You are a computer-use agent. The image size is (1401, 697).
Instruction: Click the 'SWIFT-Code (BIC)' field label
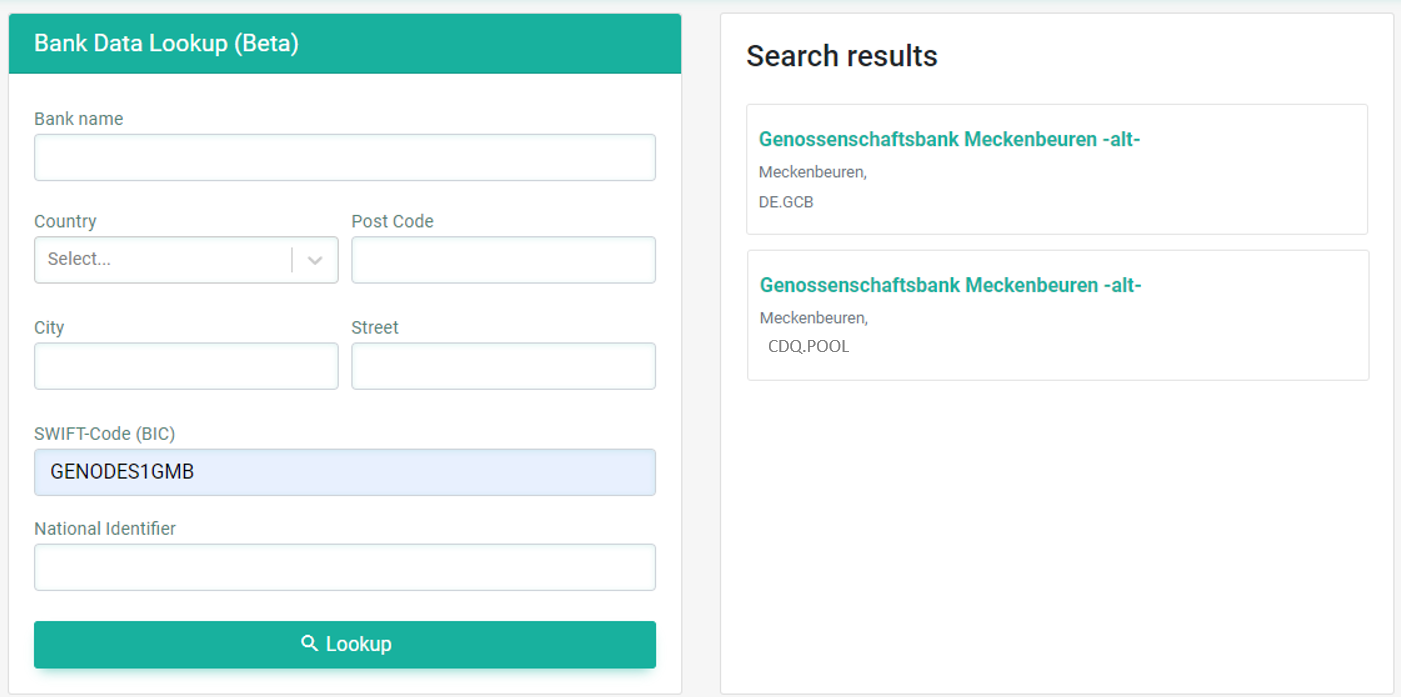[x=104, y=434]
